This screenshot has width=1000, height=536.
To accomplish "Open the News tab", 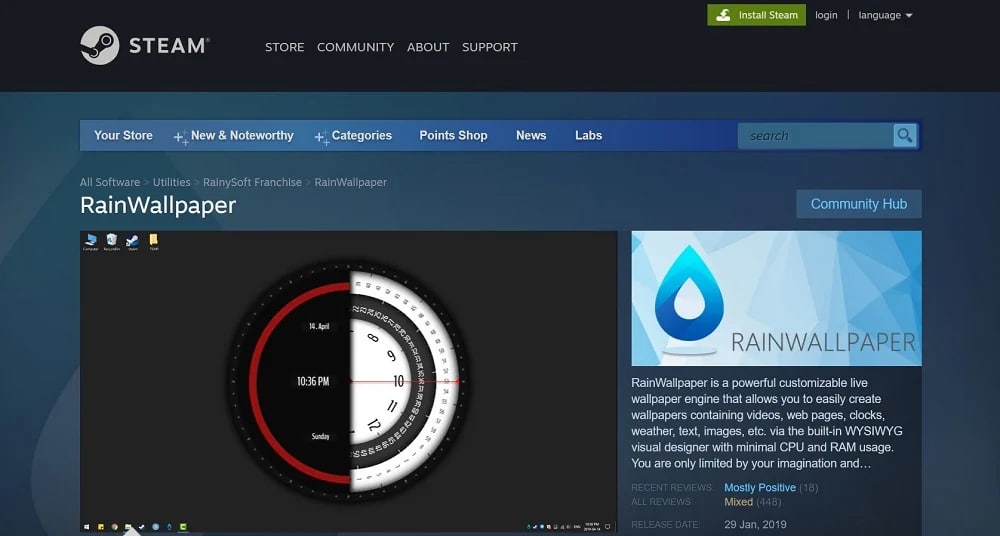I will coord(531,135).
